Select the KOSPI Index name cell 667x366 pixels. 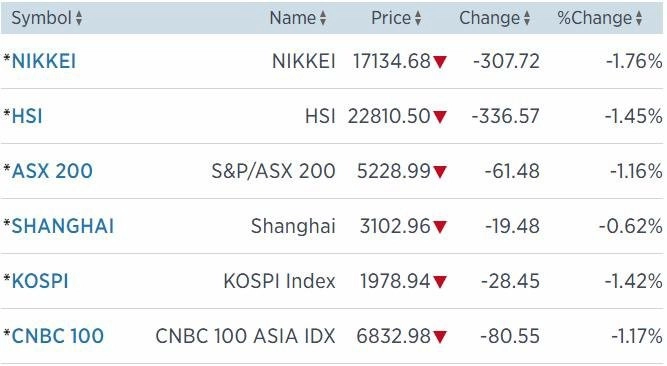click(x=279, y=281)
